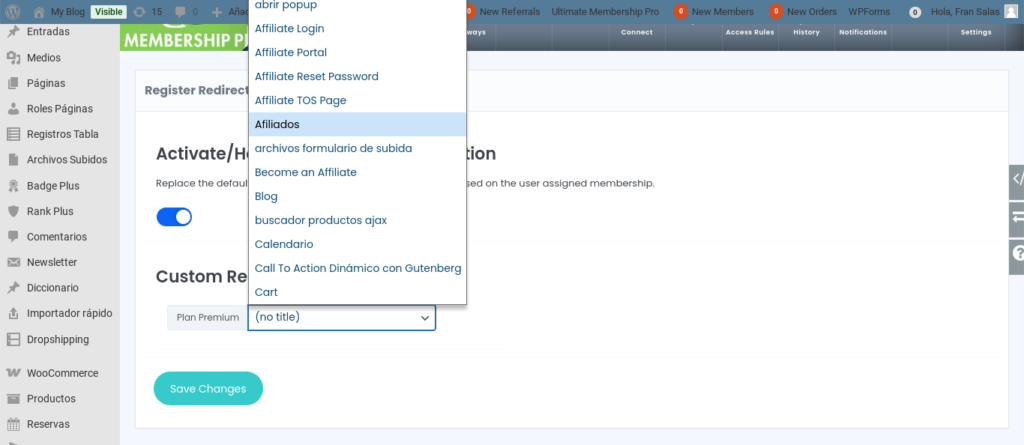Select Calendario option in the list
The height and width of the screenshot is (445, 1024).
tap(357, 244)
